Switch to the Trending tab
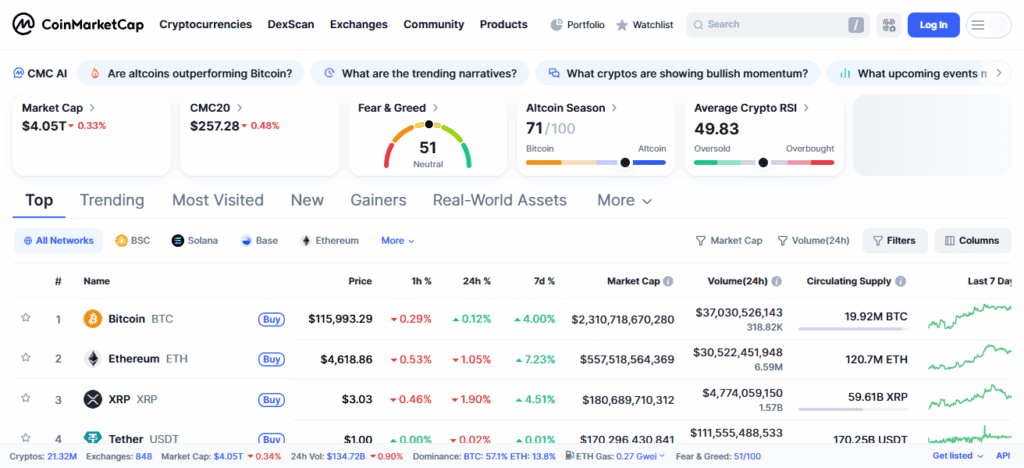This screenshot has height=468, width=1024. point(112,200)
